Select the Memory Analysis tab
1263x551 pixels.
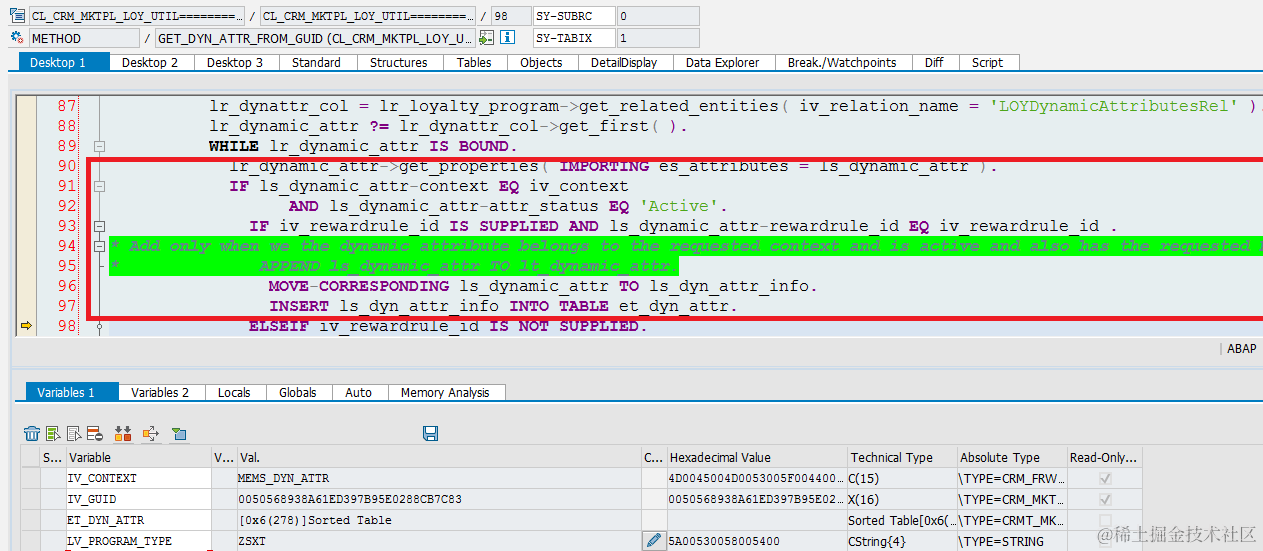click(x=445, y=392)
